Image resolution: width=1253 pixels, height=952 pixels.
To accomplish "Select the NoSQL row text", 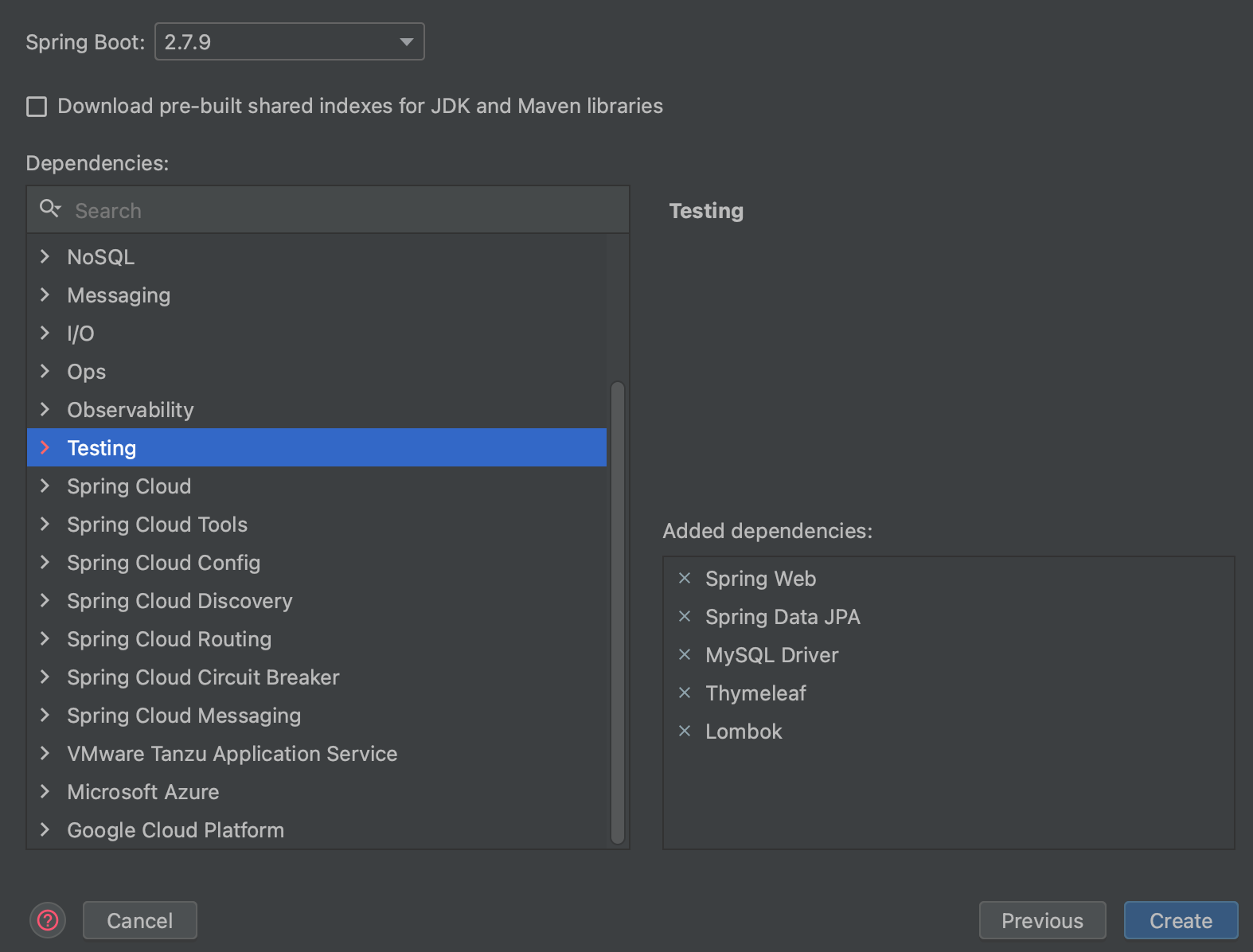I will [101, 257].
